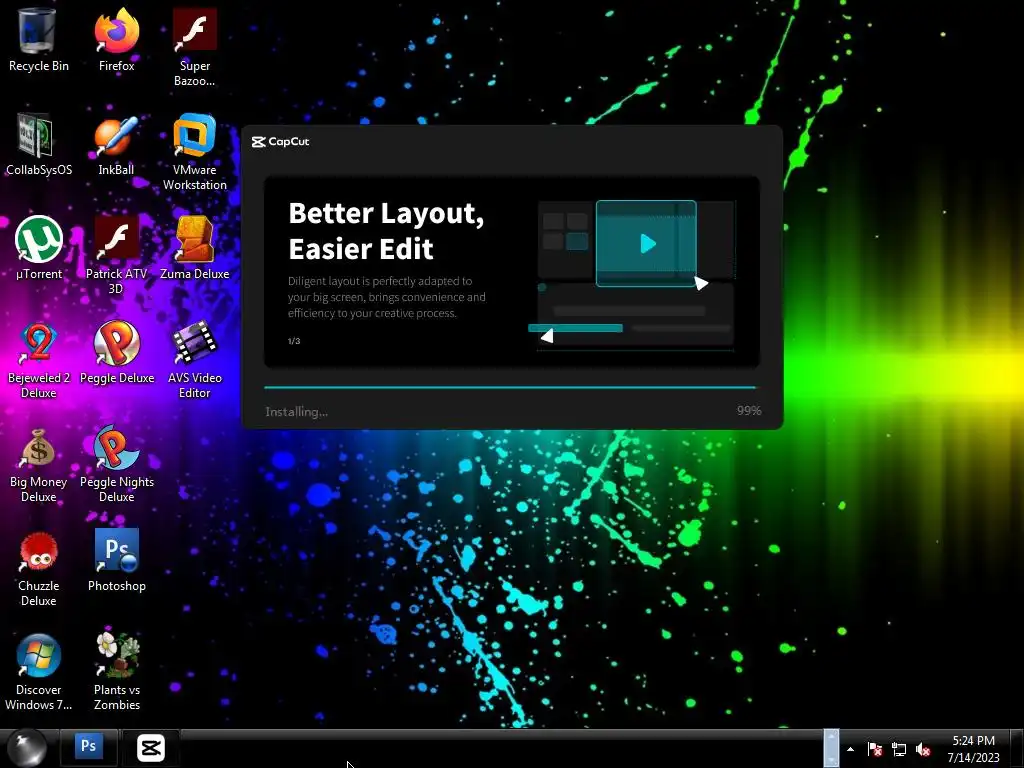Open the Windows Start orb
The image size is (1024, 768).
click(27, 748)
